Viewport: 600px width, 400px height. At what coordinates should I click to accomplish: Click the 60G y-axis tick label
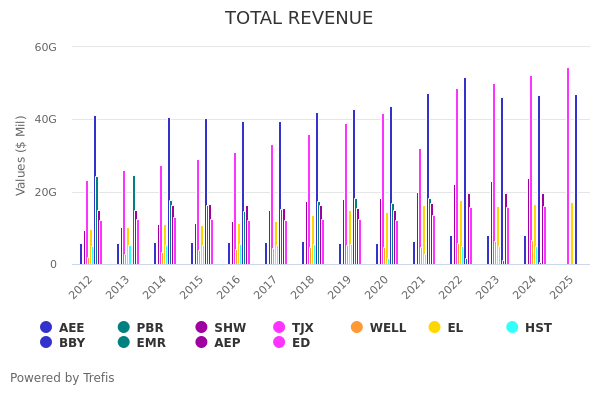(44, 47)
